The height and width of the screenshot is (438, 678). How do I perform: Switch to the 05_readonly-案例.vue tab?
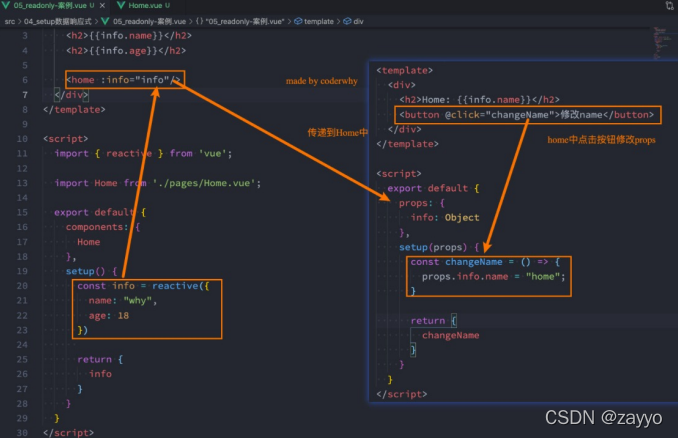(50, 6)
